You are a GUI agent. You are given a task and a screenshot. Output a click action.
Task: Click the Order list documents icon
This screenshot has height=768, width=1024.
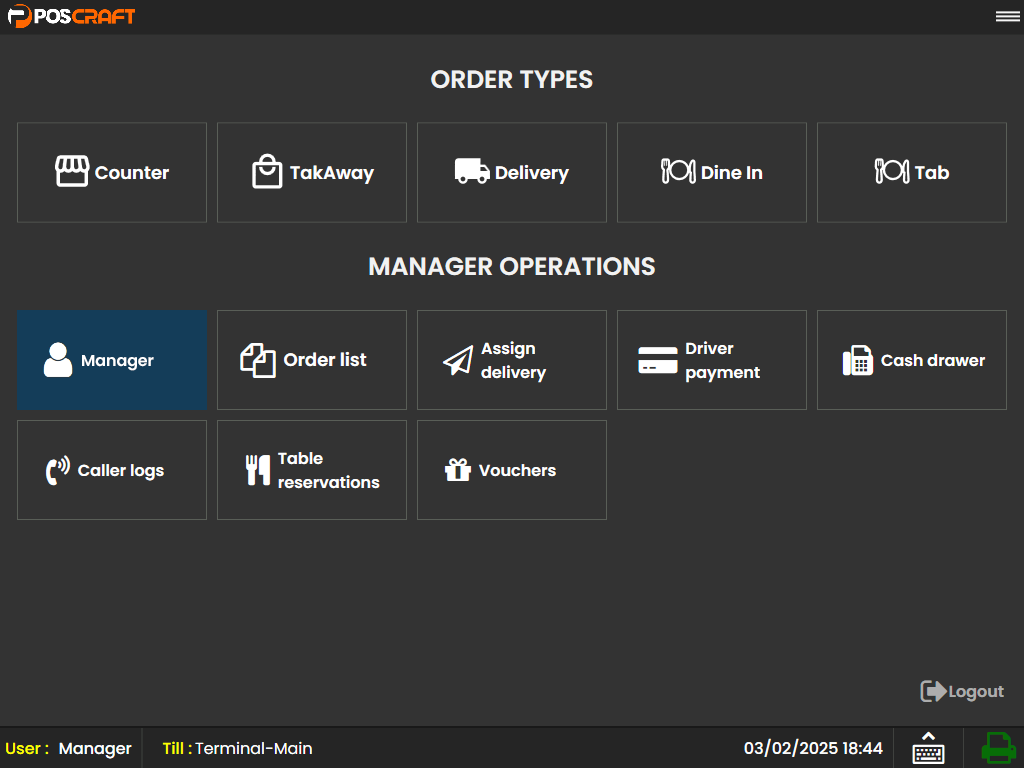258,360
